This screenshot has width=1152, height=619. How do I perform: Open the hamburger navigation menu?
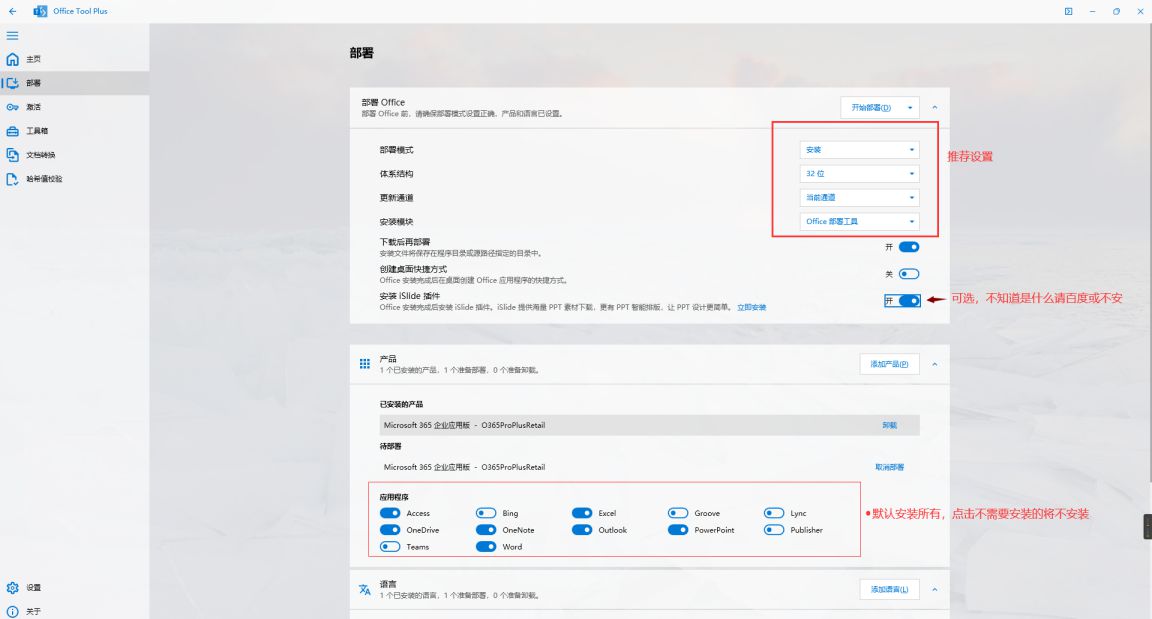coord(12,35)
